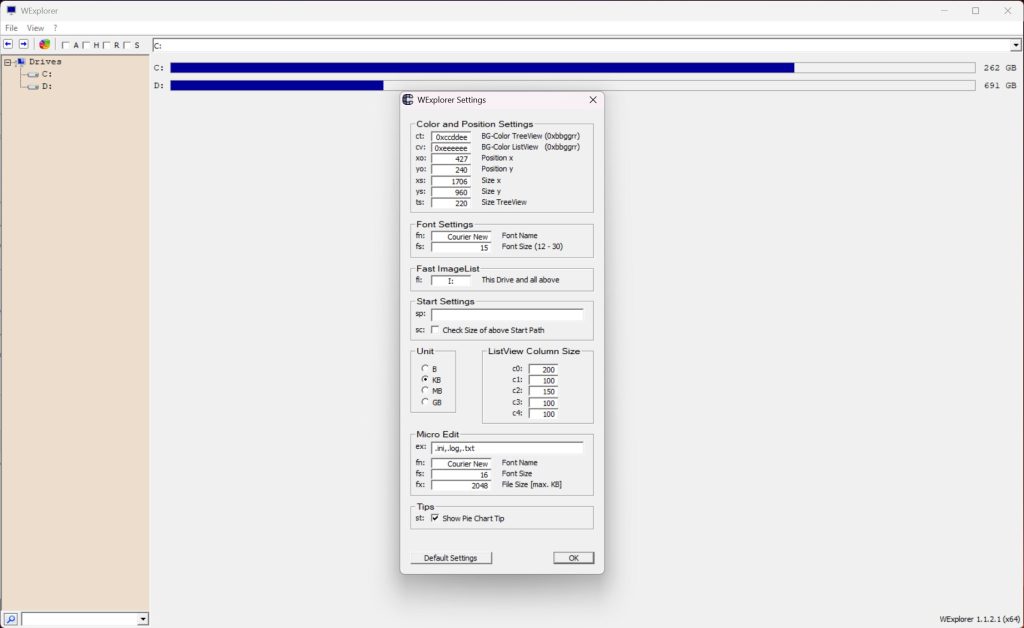Click the c1 column size field
Image resolution: width=1024 pixels, height=628 pixels.
click(x=543, y=381)
